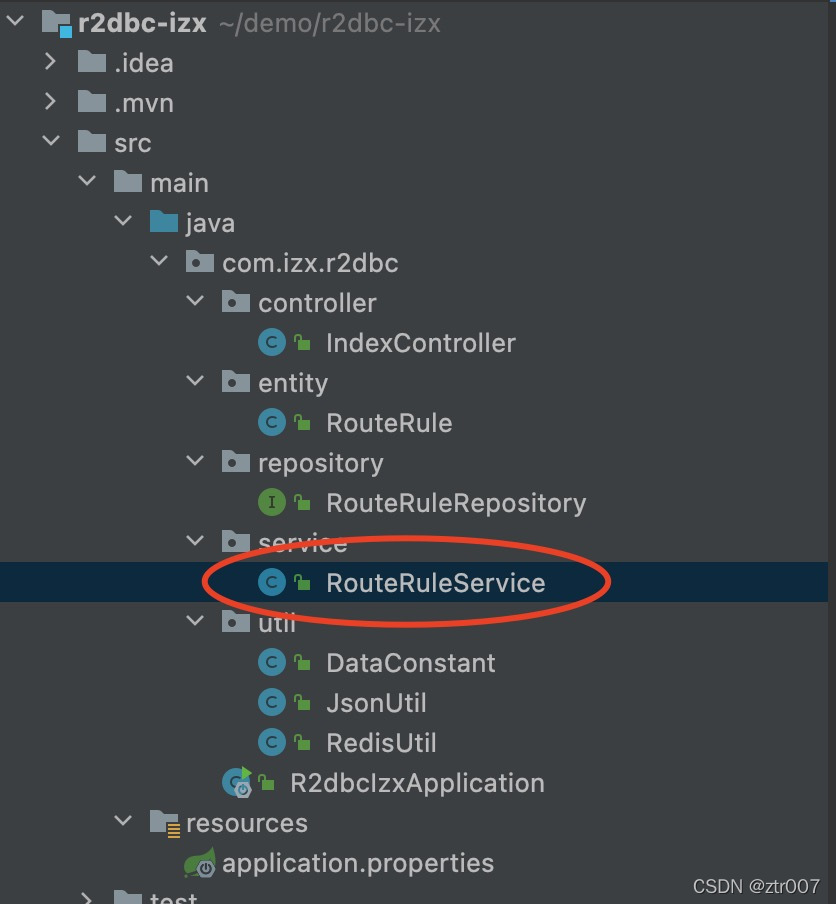This screenshot has width=836, height=904.
Task: Collapse the entity package chevron
Action: click(195, 381)
